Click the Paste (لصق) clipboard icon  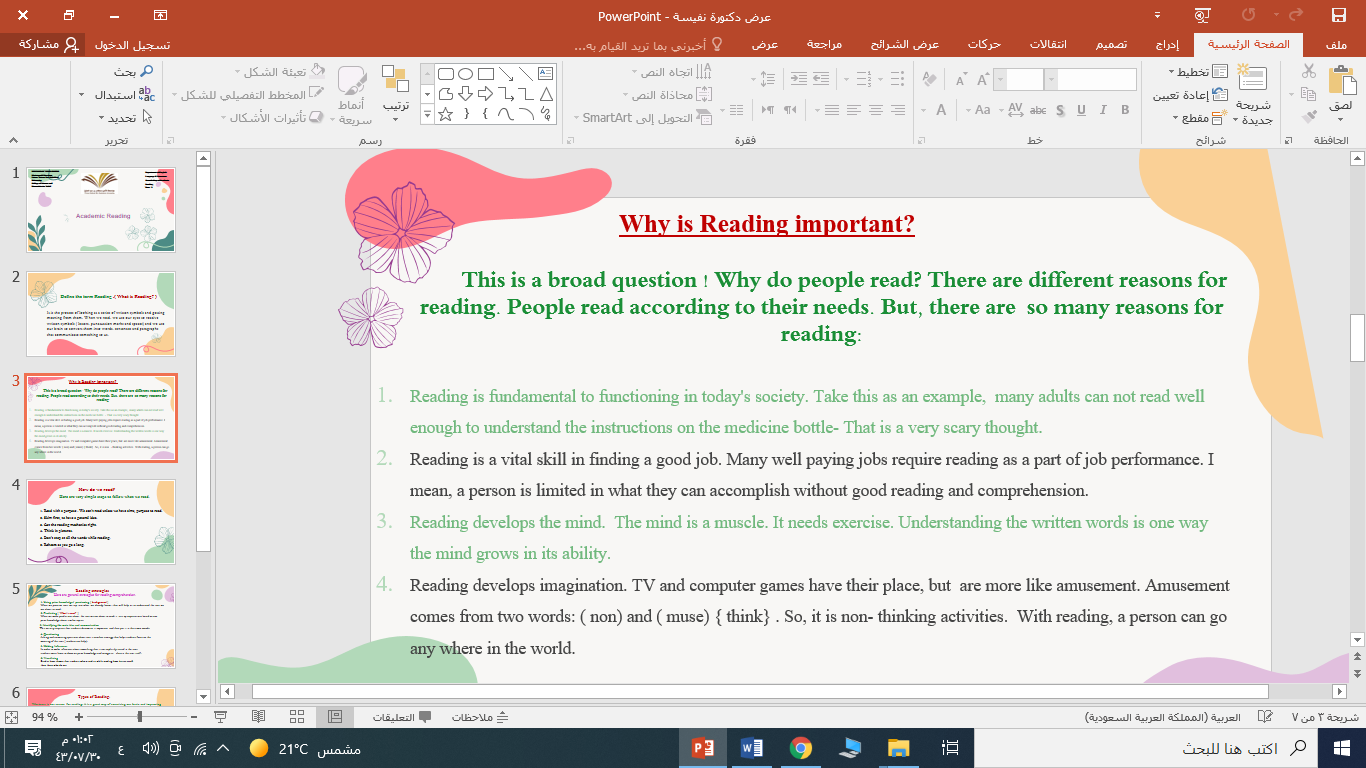click(1341, 82)
